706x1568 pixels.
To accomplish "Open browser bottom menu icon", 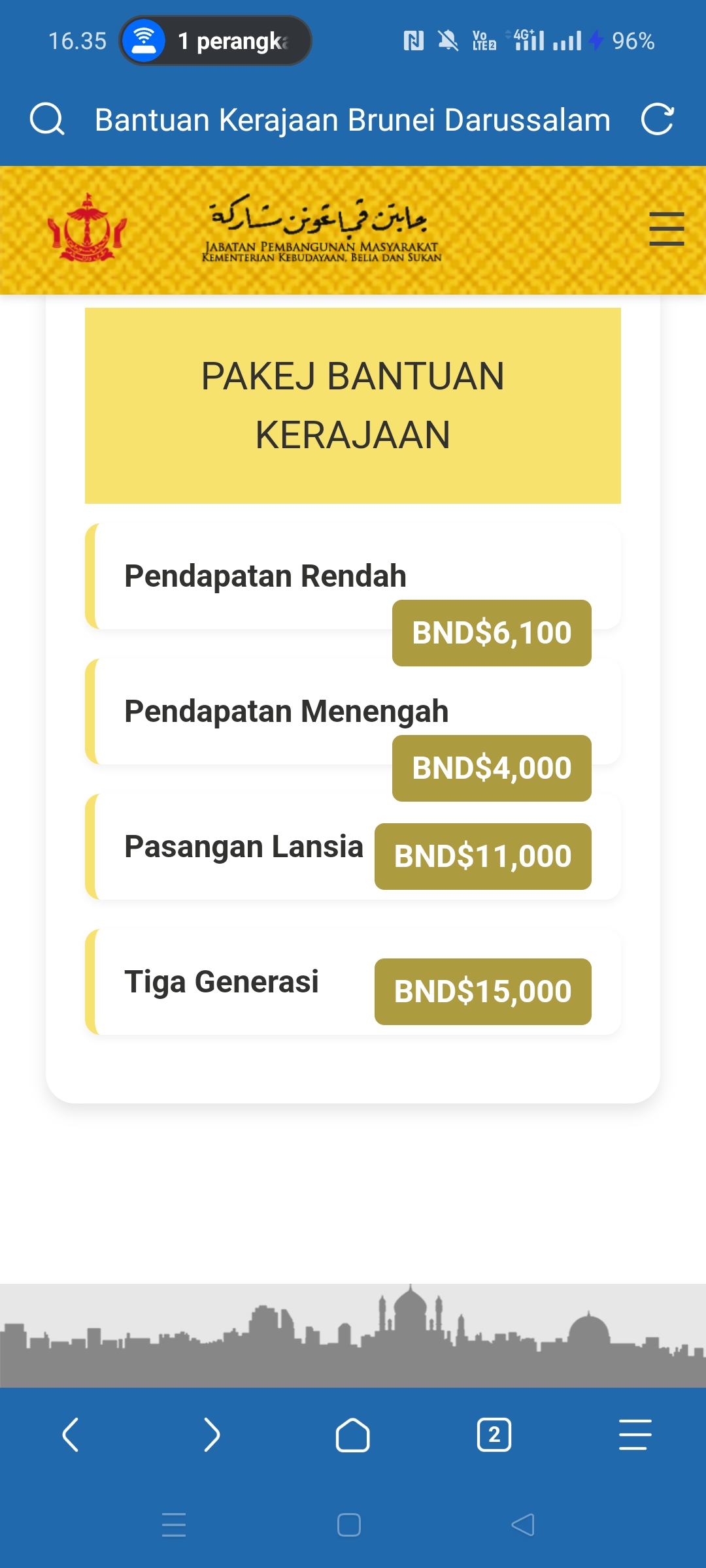I will (635, 1435).
